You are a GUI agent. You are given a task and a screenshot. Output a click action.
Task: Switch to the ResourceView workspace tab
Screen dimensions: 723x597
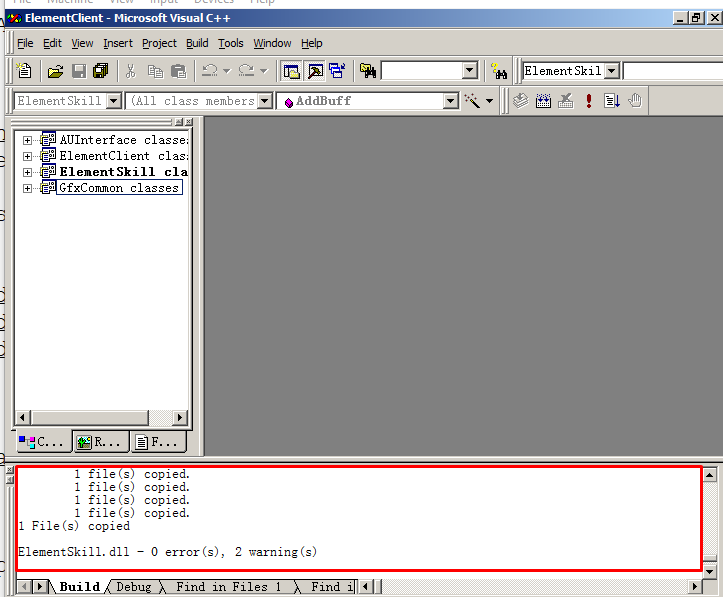coord(101,442)
